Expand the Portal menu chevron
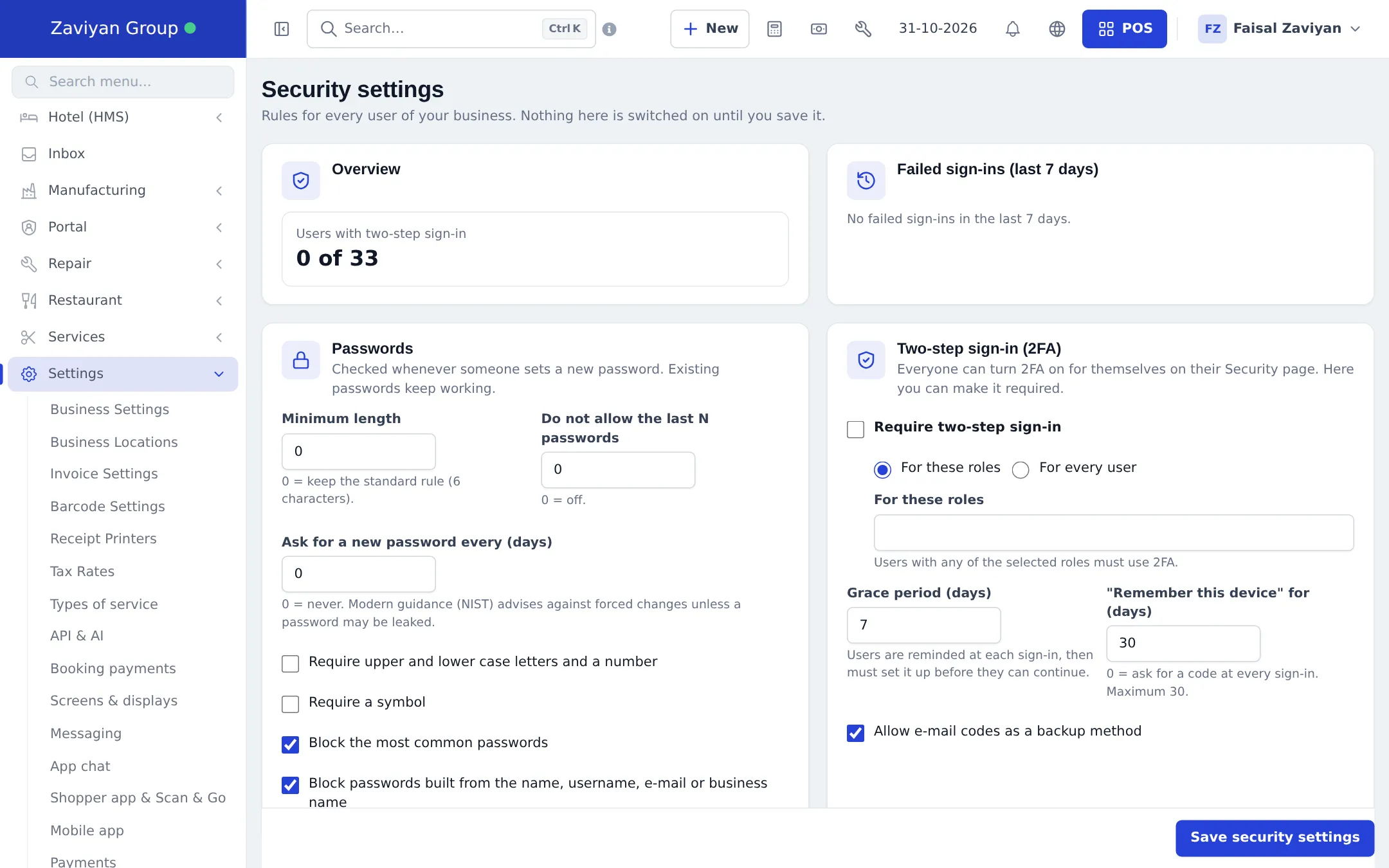Viewport: 1389px width, 868px height. click(x=219, y=227)
